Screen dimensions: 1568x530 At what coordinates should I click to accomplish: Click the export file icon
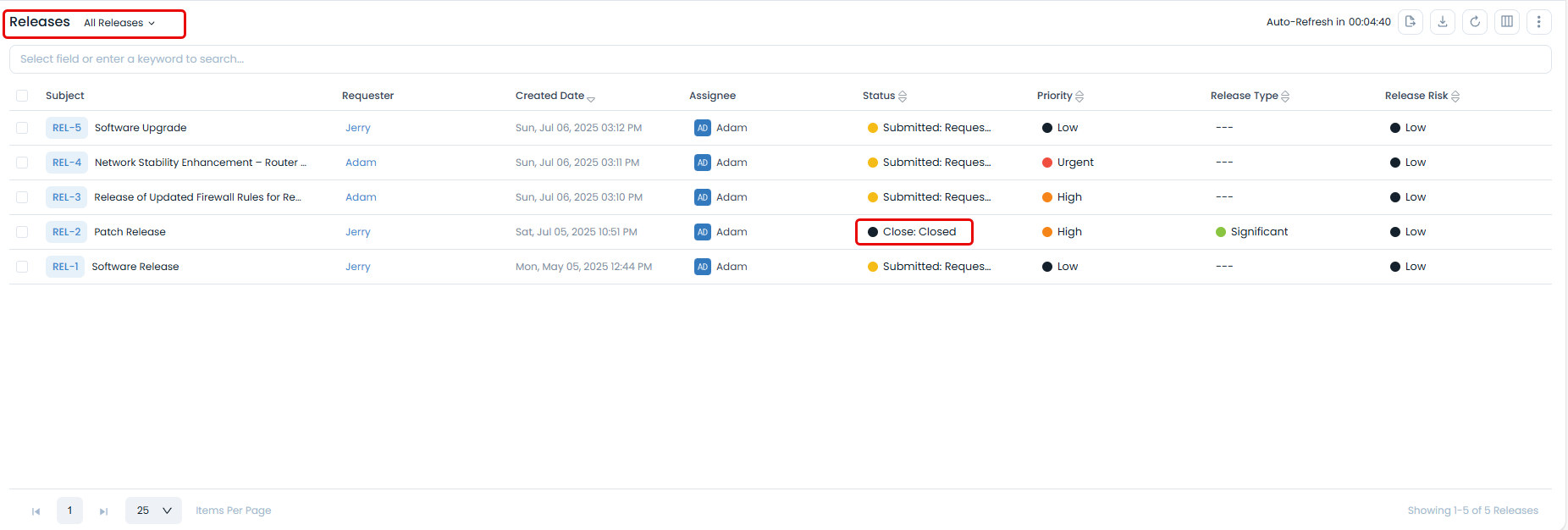(1411, 22)
